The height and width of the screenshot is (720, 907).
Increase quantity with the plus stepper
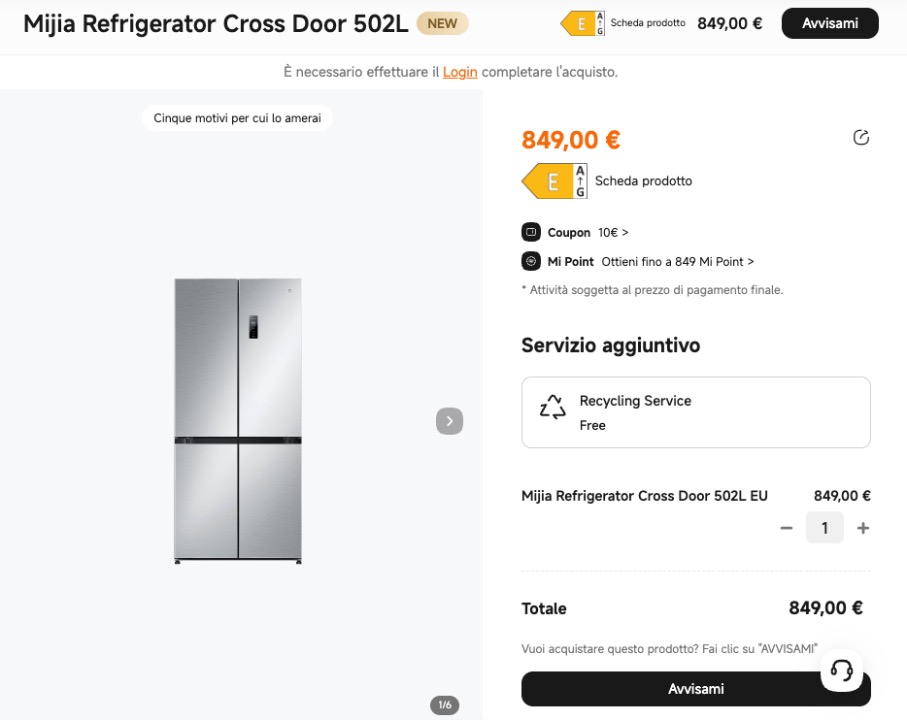click(x=864, y=527)
